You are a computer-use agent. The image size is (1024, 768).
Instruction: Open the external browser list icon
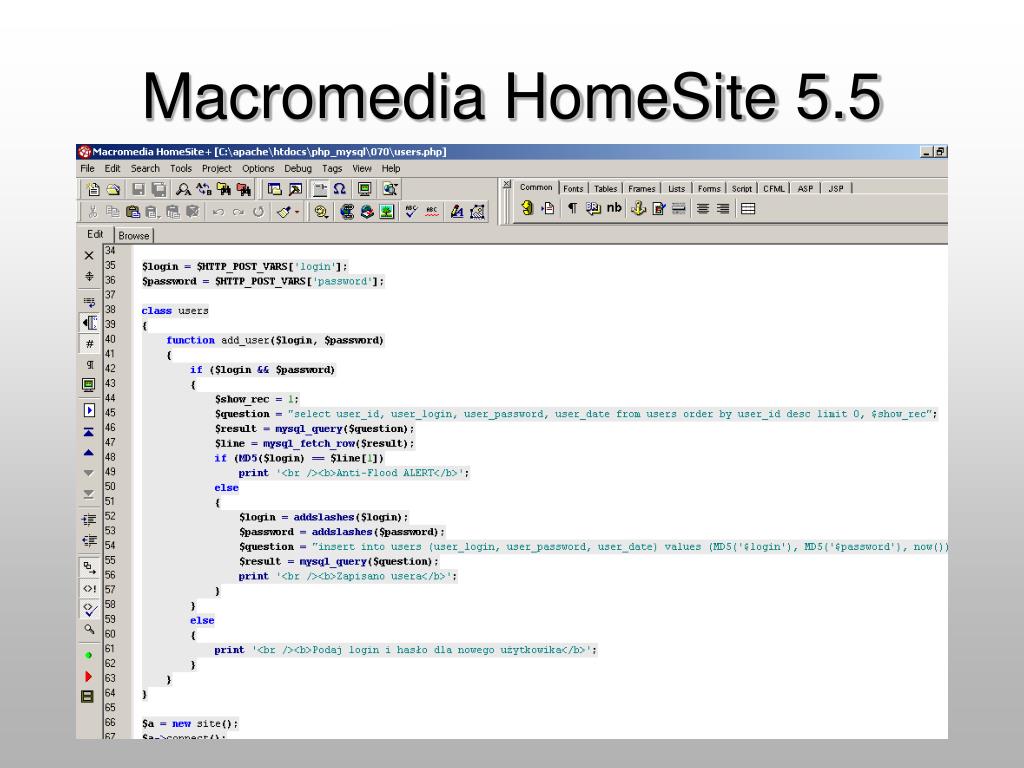[x=390, y=189]
